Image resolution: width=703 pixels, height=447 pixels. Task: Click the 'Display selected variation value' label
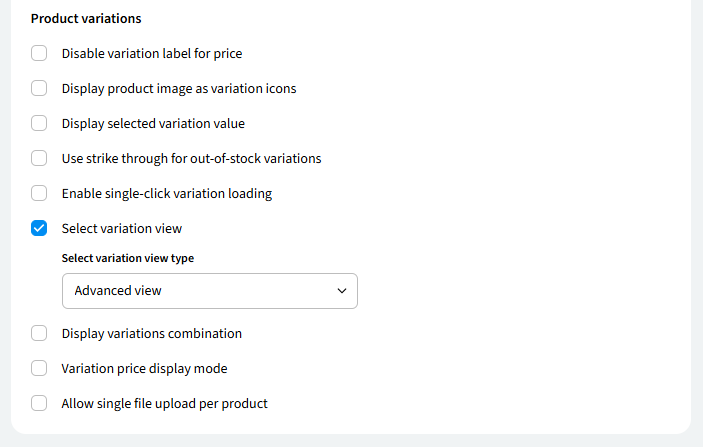point(153,123)
